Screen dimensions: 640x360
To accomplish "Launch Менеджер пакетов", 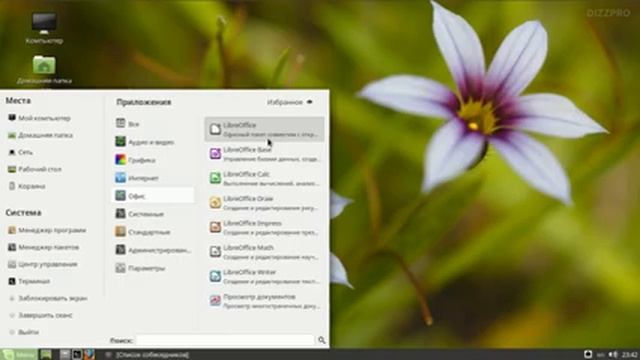I will coord(43,247).
